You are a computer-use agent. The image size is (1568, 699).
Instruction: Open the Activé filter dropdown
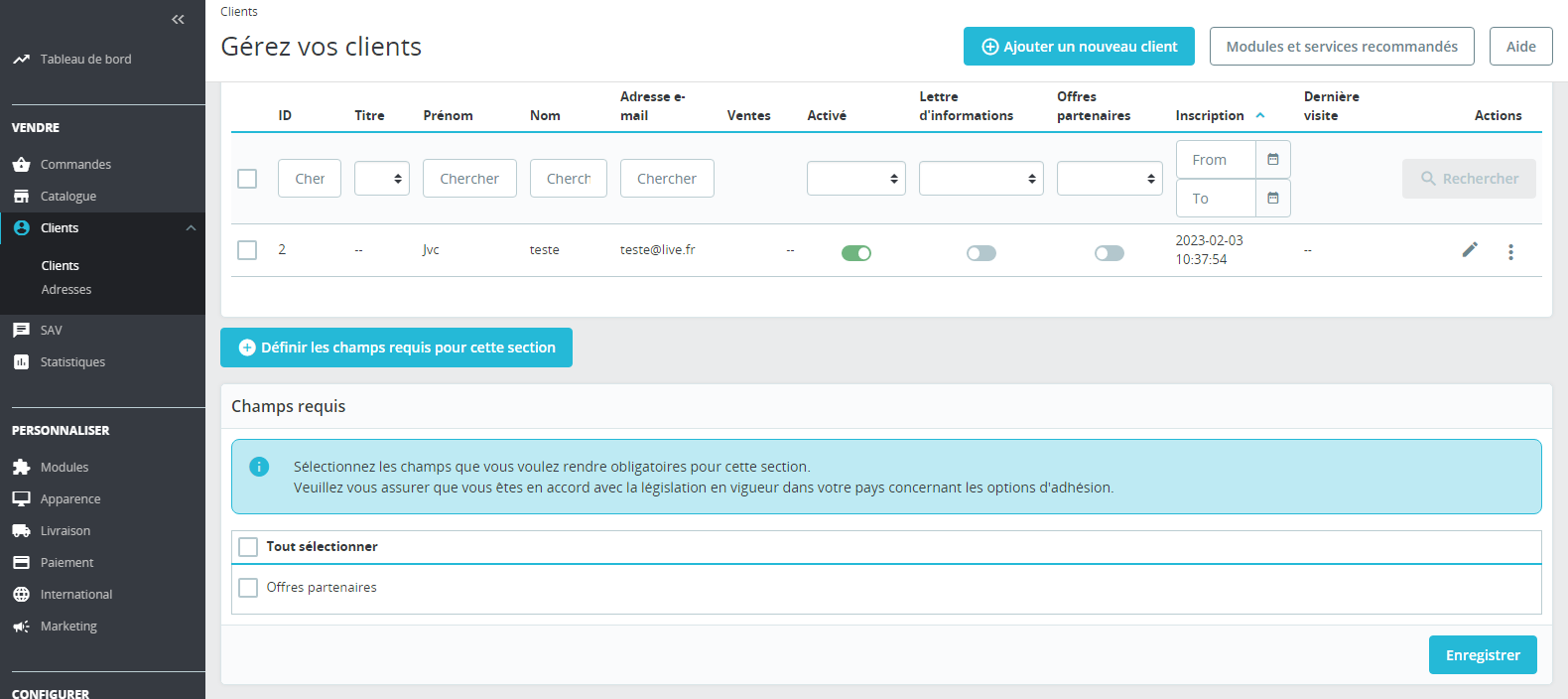[x=856, y=179]
